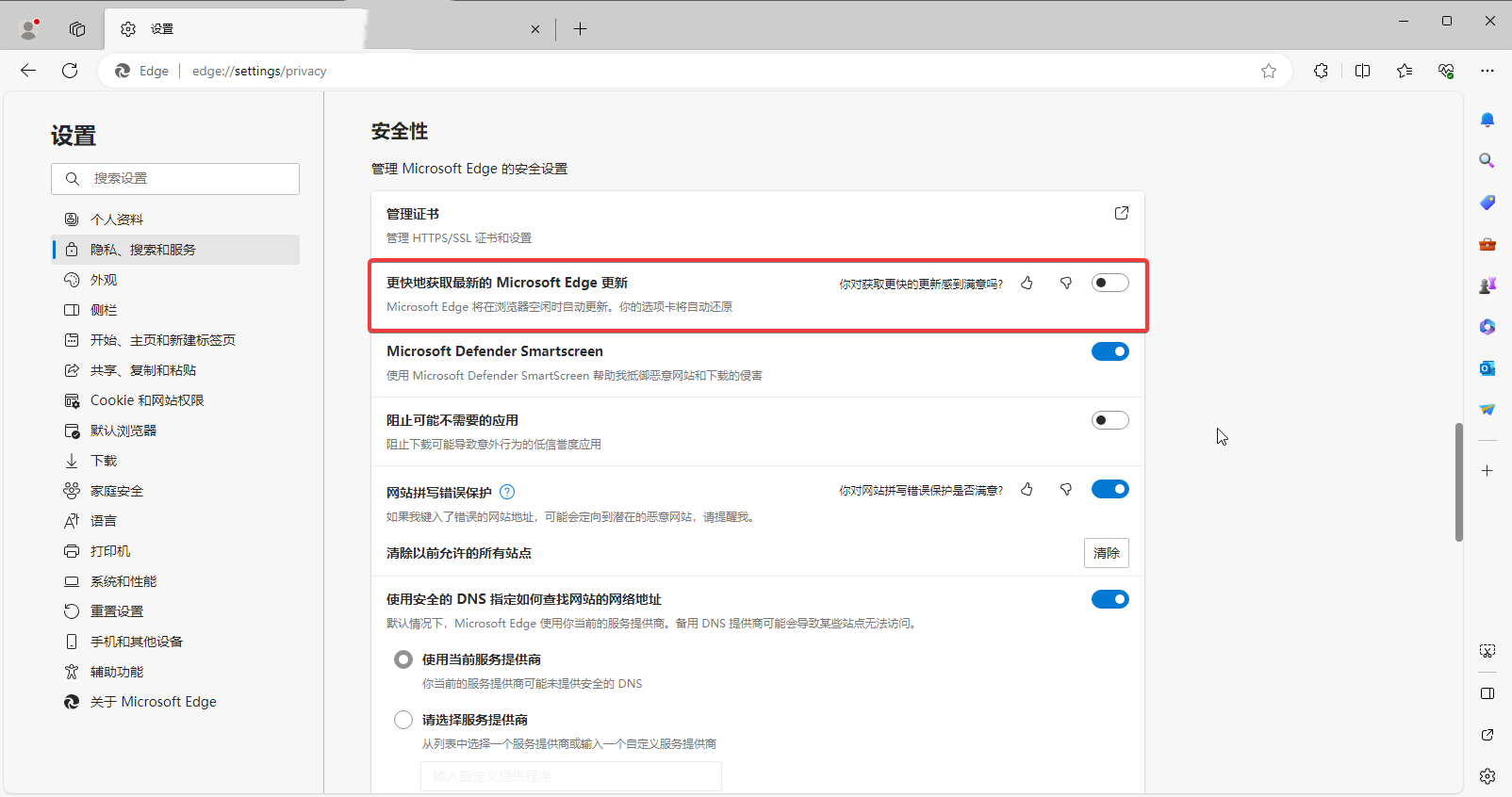
Task: Open the Extensions puzzle icon
Action: coord(1321,71)
